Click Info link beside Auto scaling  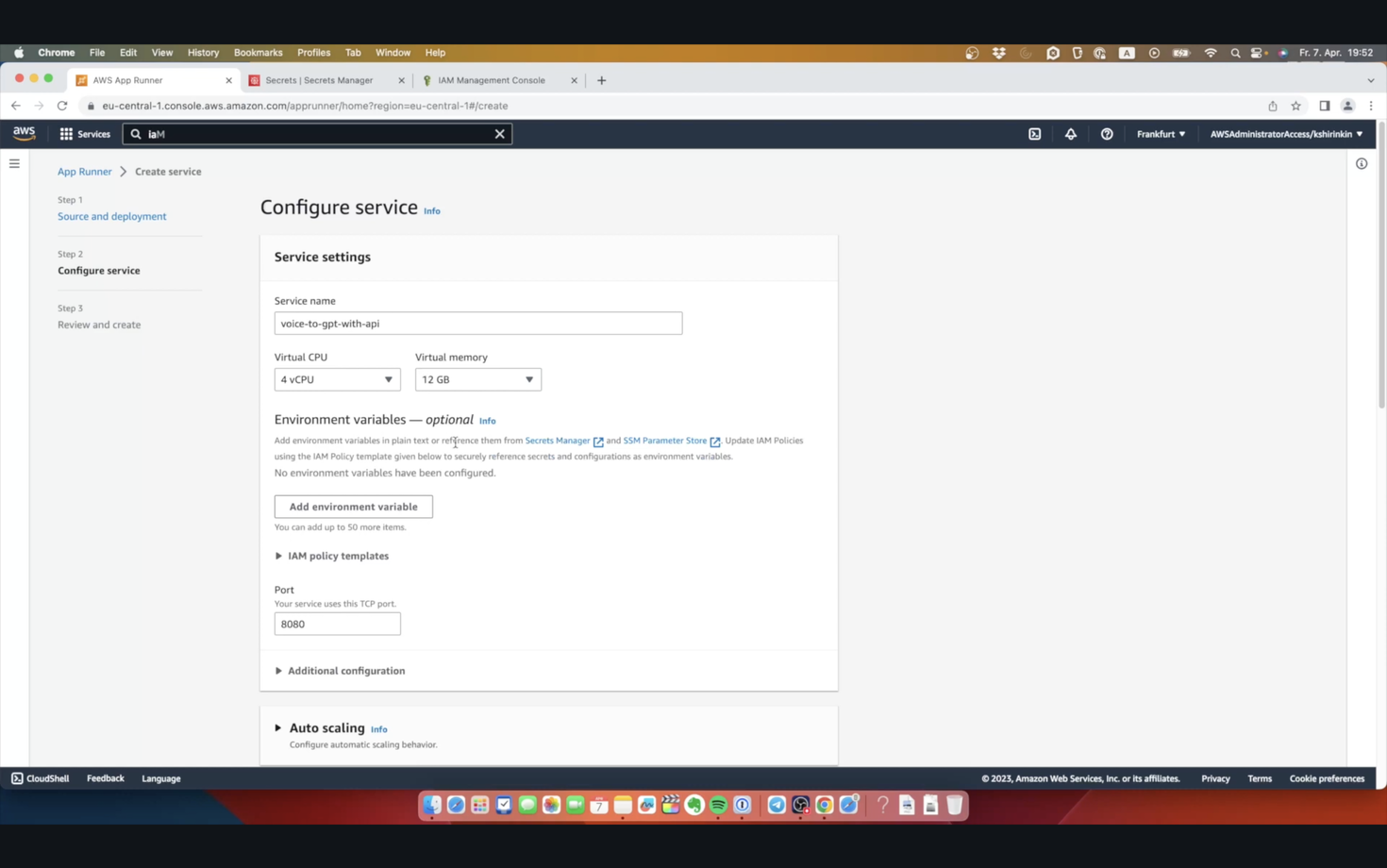378,729
